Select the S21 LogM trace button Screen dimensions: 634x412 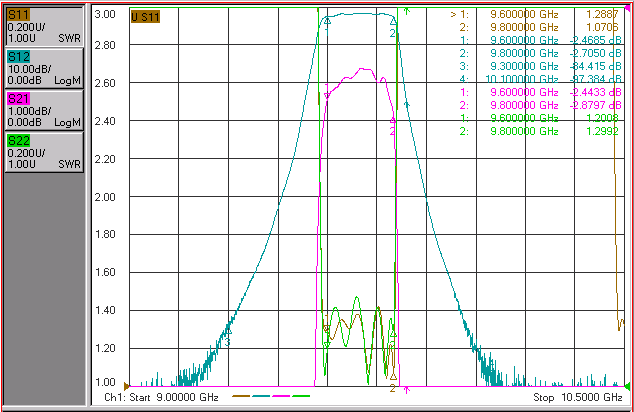44,110
